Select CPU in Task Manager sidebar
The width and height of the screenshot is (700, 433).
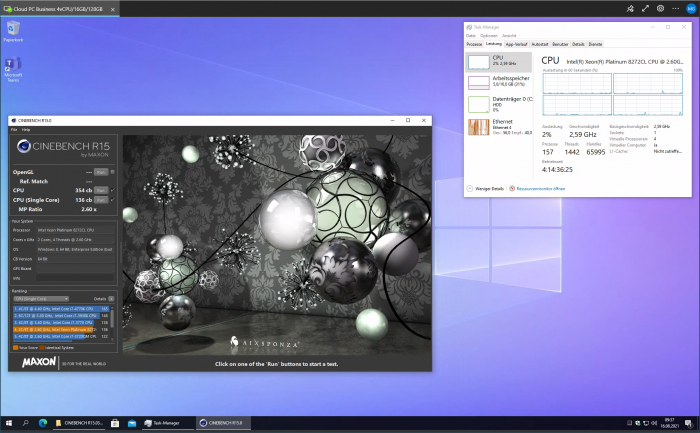tap(499, 62)
